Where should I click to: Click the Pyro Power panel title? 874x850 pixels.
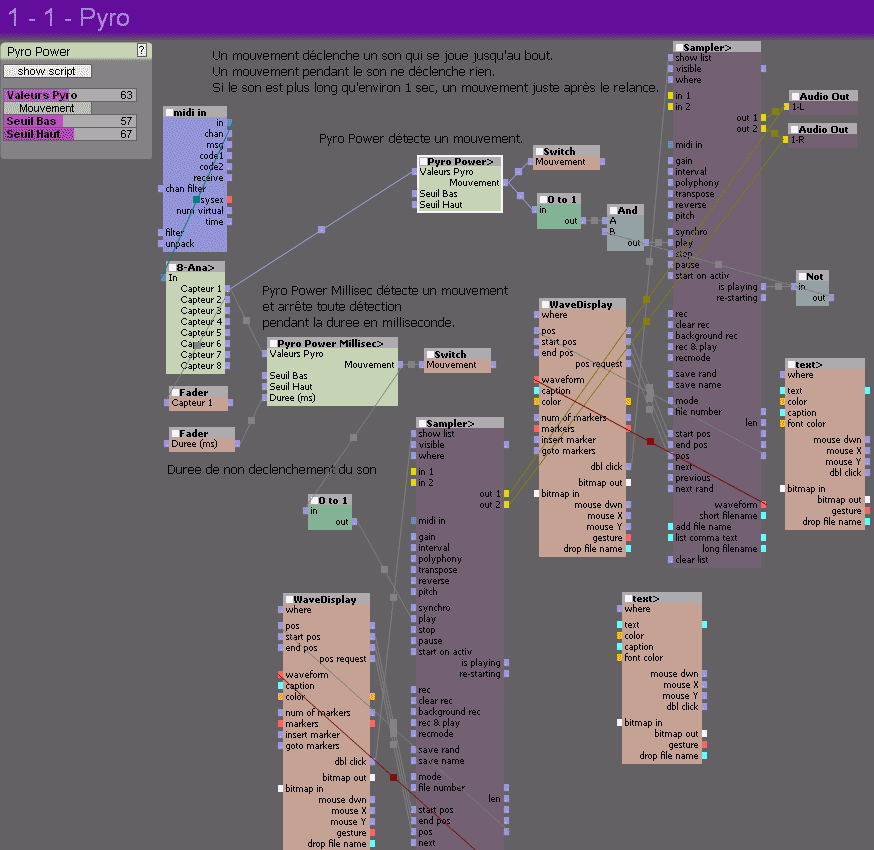click(40, 51)
